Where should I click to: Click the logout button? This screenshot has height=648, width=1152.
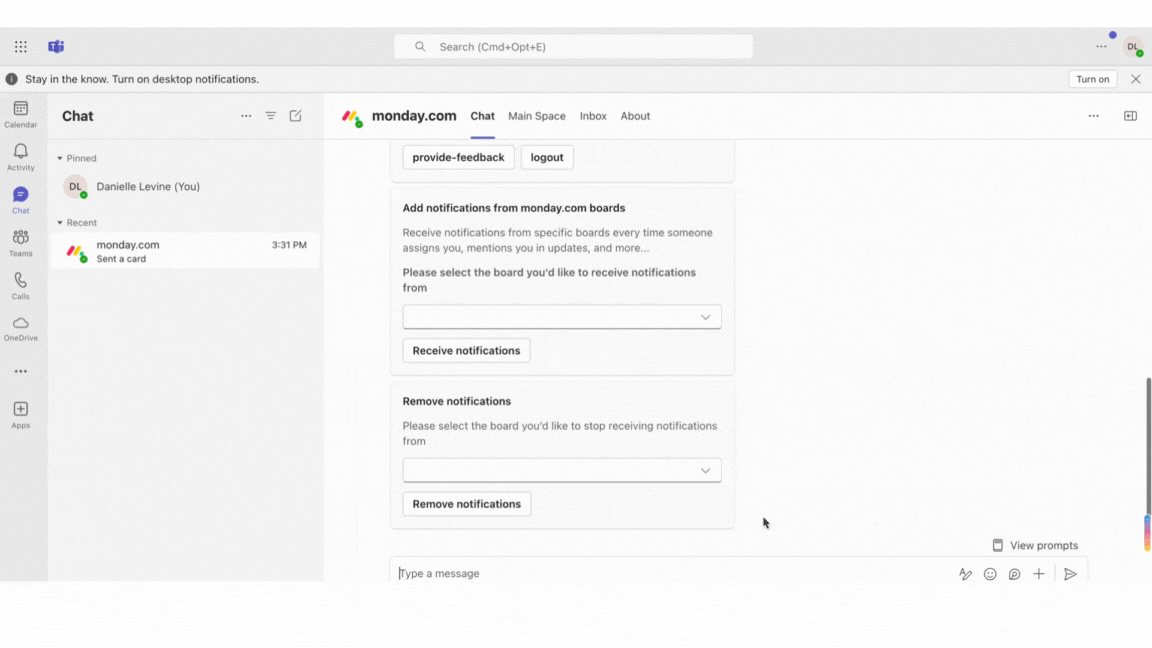[547, 157]
